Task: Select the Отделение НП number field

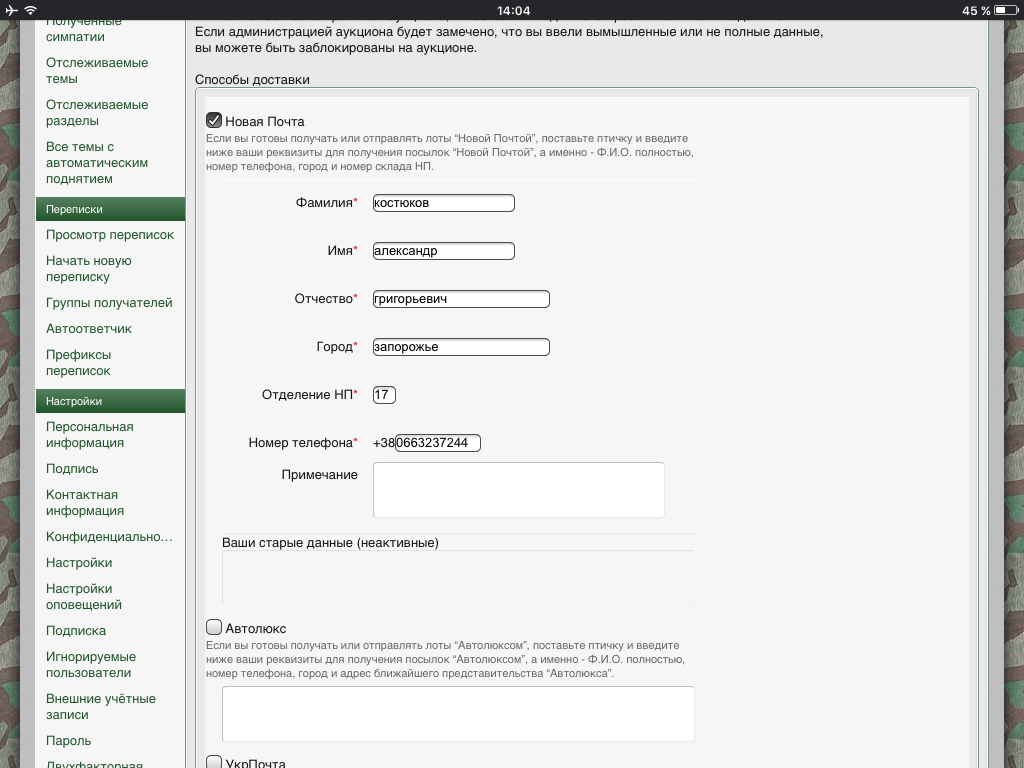Action: coord(384,395)
